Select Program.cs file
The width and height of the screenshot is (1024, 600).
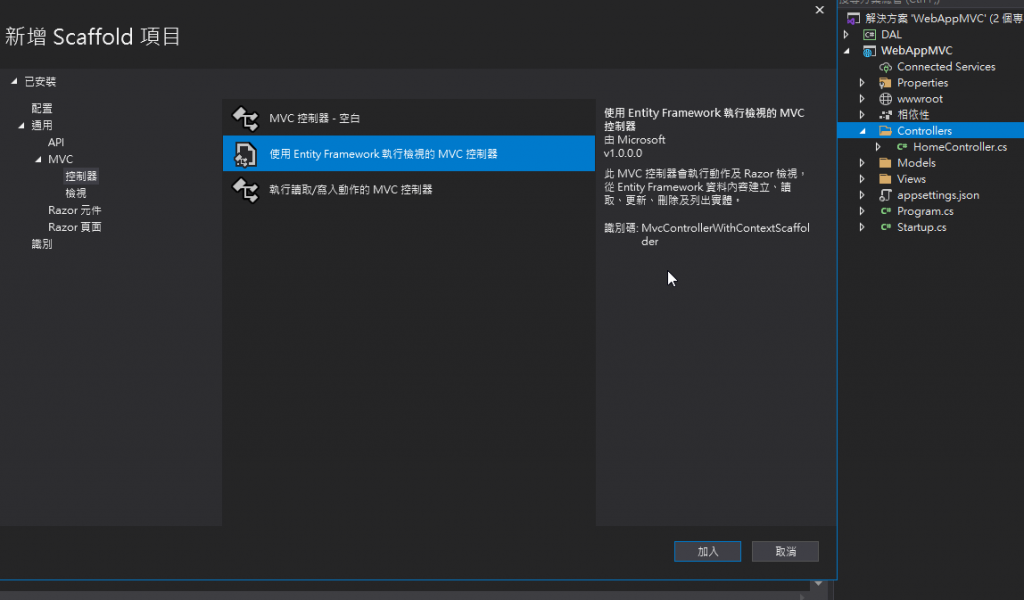pos(925,212)
